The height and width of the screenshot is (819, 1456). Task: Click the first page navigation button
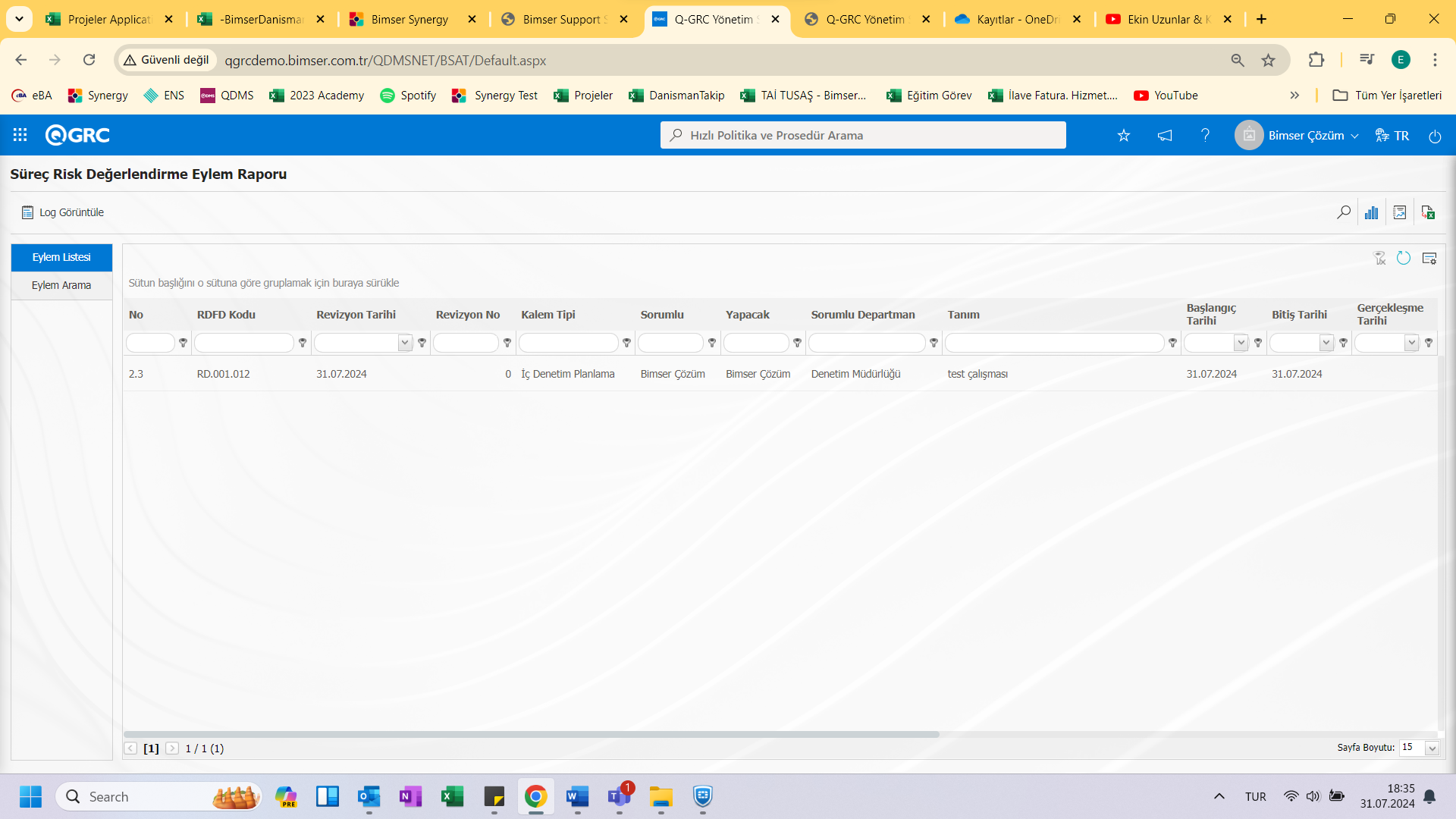[x=133, y=748]
